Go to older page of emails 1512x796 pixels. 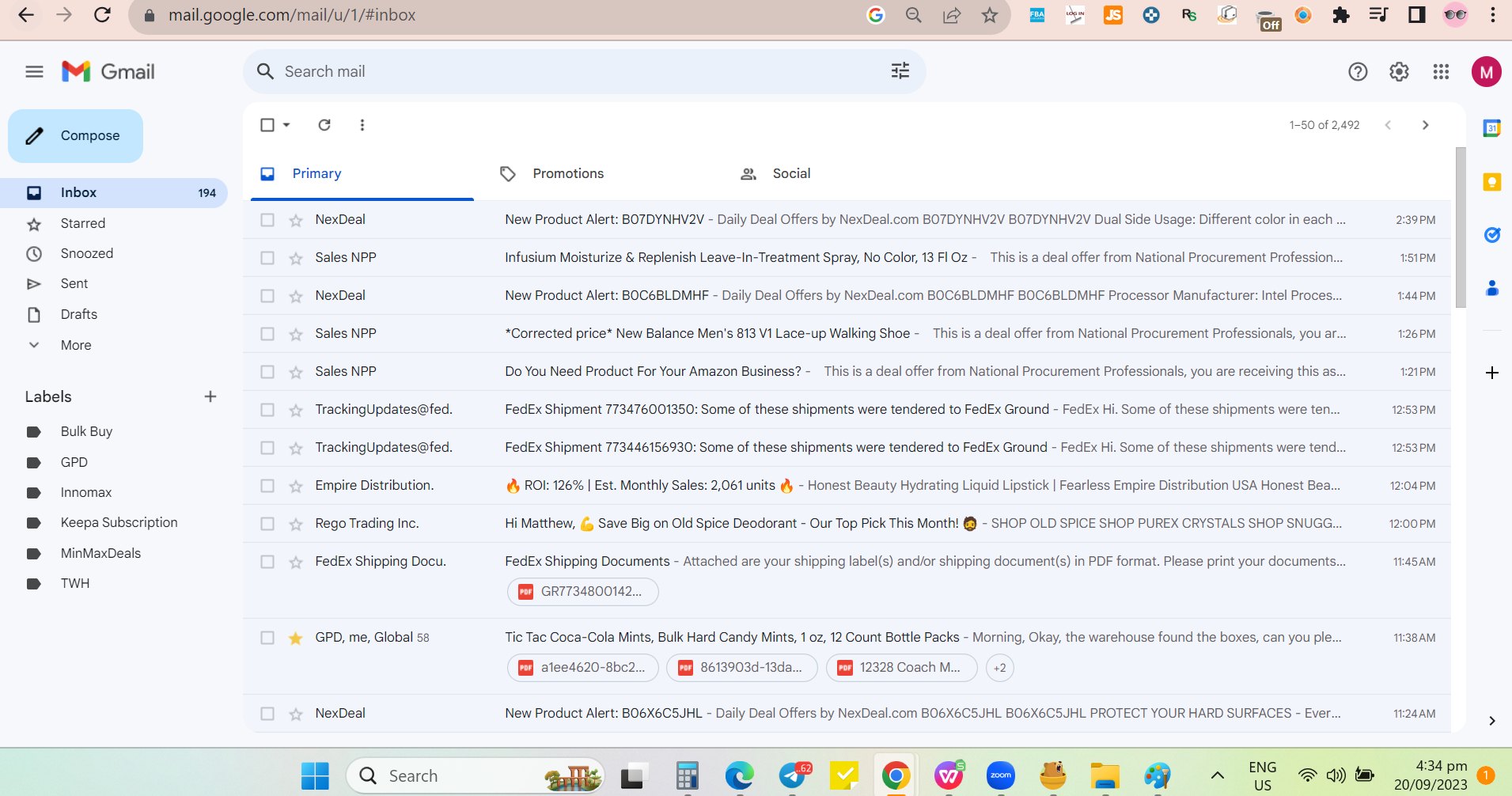click(x=1426, y=125)
